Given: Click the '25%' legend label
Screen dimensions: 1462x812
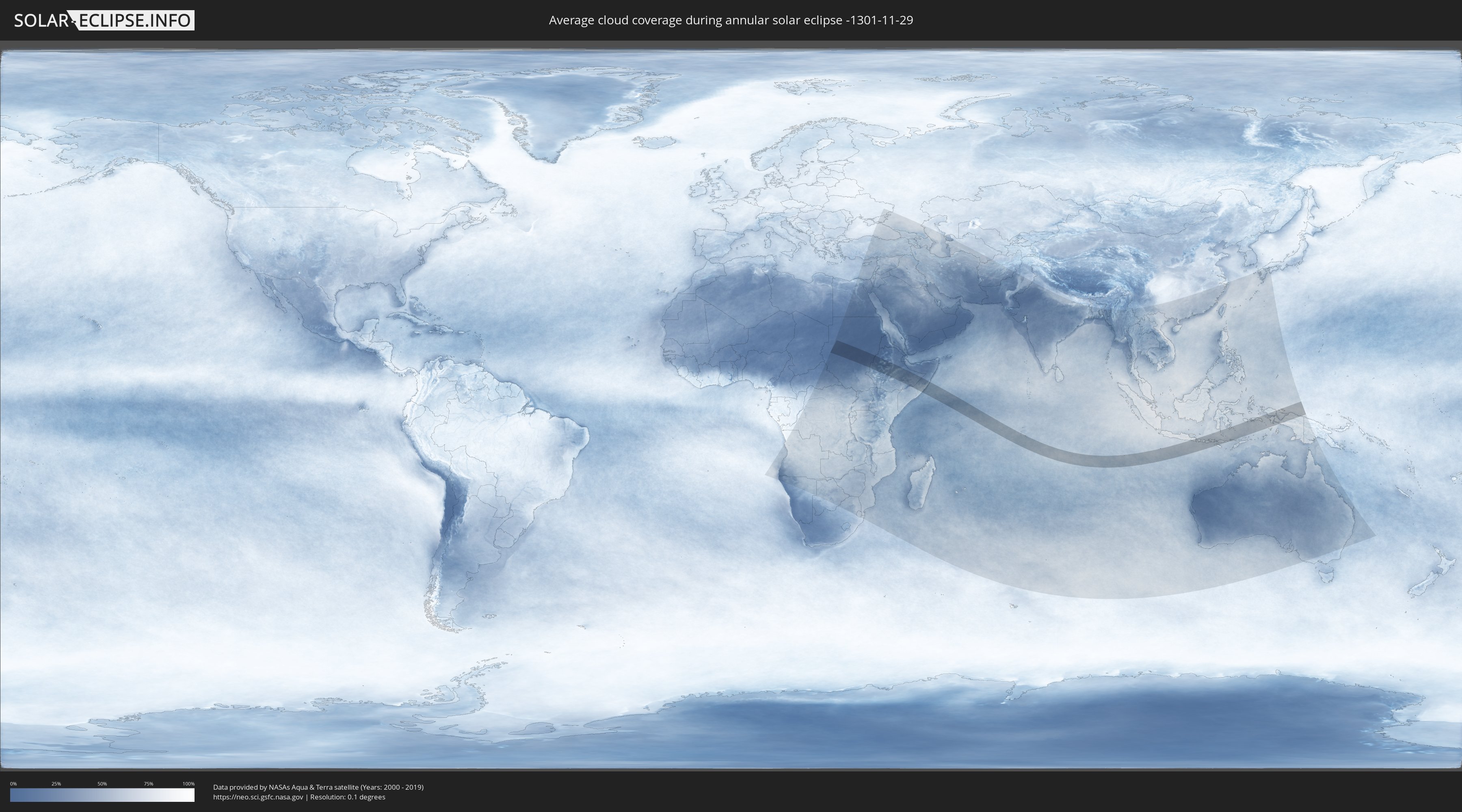Looking at the screenshot, I should [56, 784].
